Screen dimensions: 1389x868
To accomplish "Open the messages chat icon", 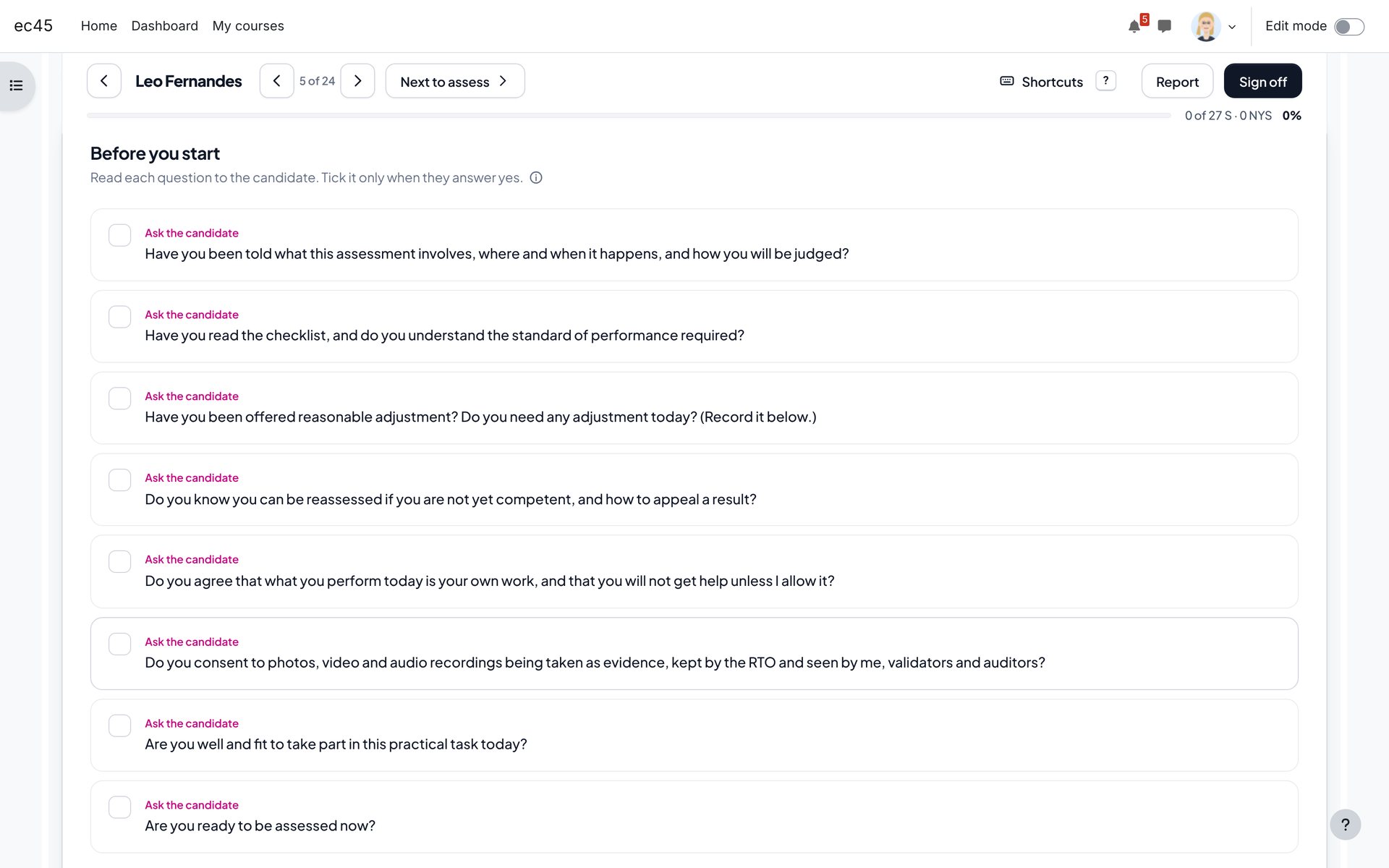I will point(1164,26).
